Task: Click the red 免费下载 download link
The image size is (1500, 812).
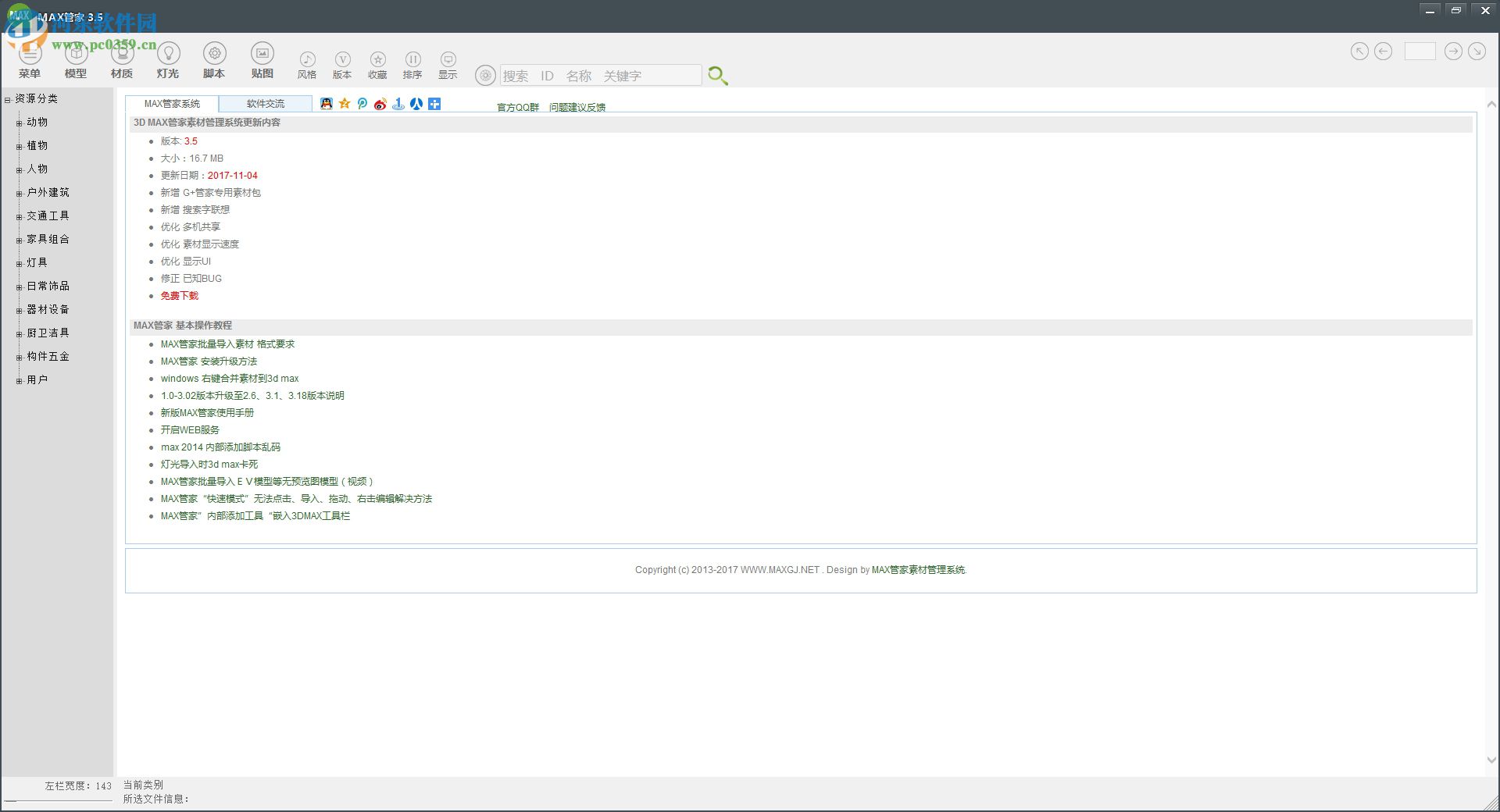Action: click(x=180, y=296)
